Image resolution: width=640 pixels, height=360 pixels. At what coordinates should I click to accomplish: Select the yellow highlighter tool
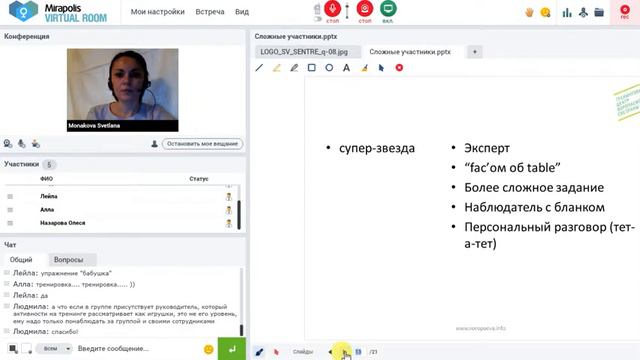pos(277,68)
